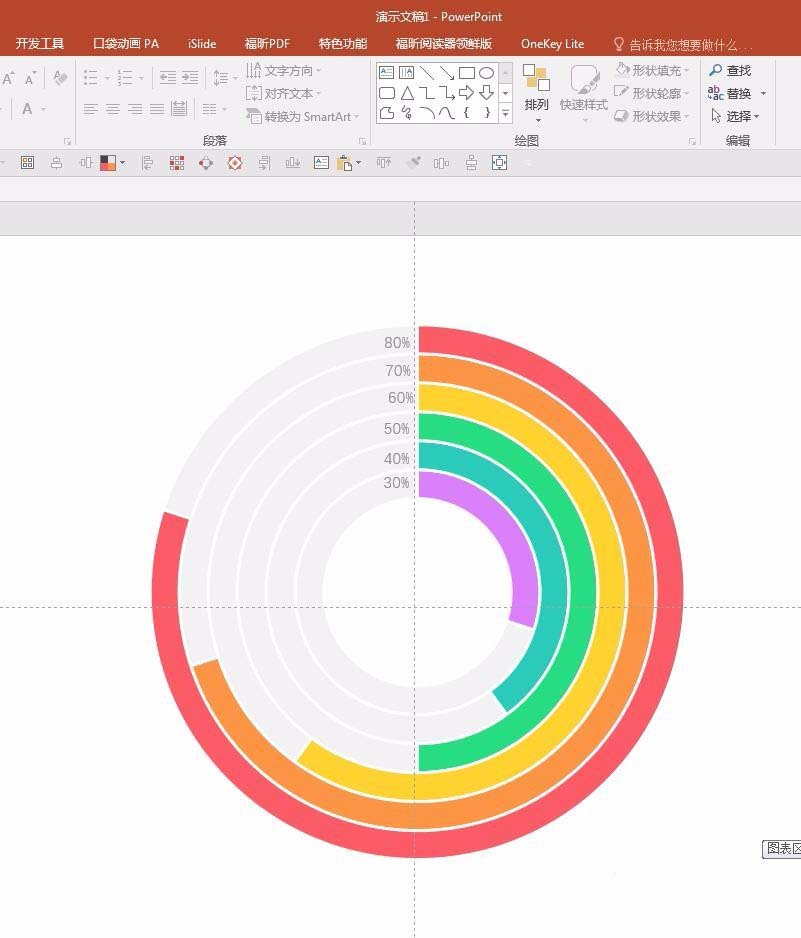Screen dimensions: 801x938
Task: Choose the rounded rectangle shape
Action: pos(387,93)
